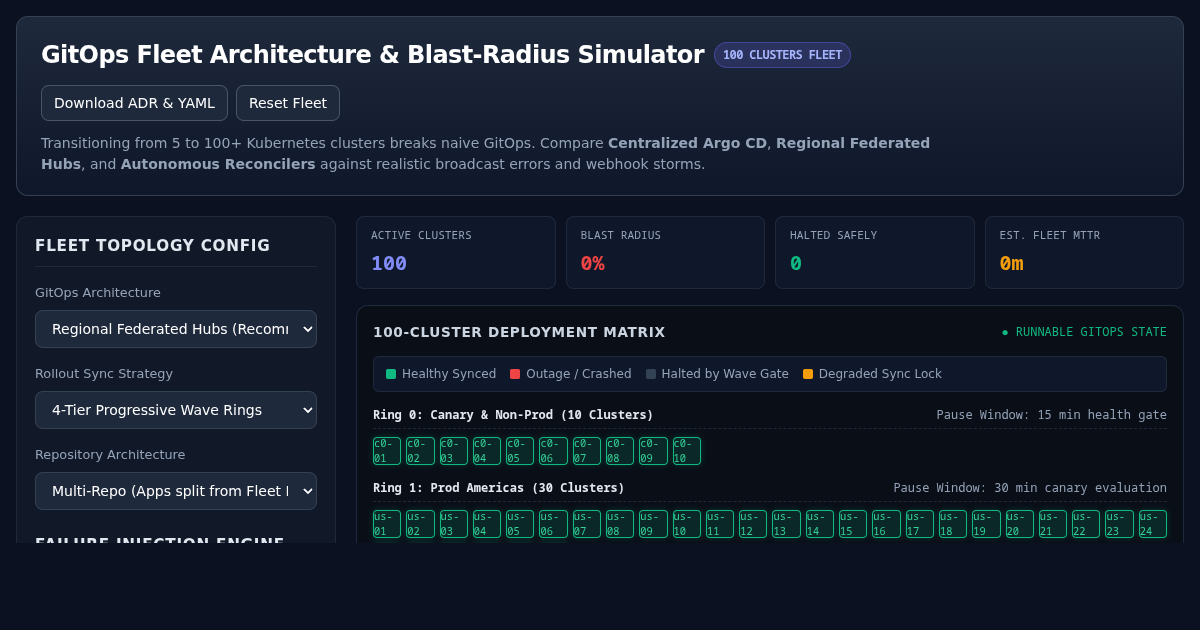Select Americas cluster us-09 tile

pos(653,524)
